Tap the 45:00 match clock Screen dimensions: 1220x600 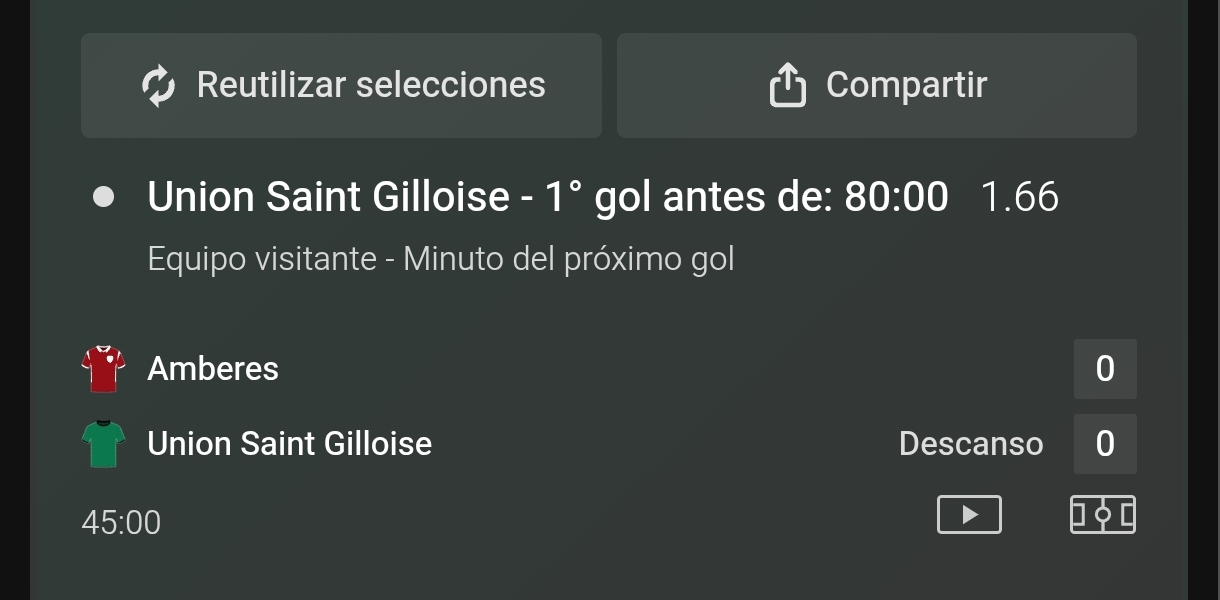121,523
